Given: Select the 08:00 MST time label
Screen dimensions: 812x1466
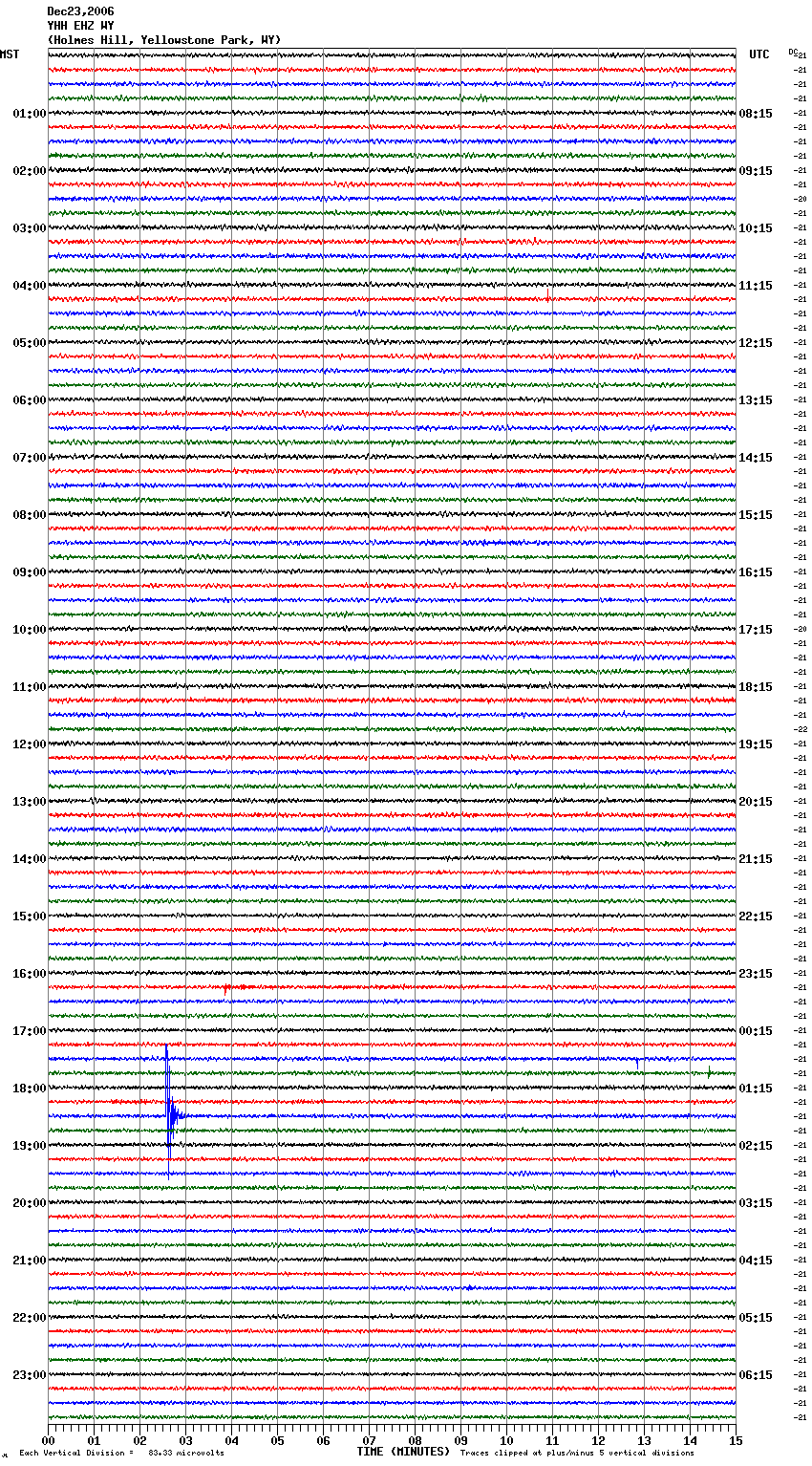Looking at the screenshot, I should (29, 515).
